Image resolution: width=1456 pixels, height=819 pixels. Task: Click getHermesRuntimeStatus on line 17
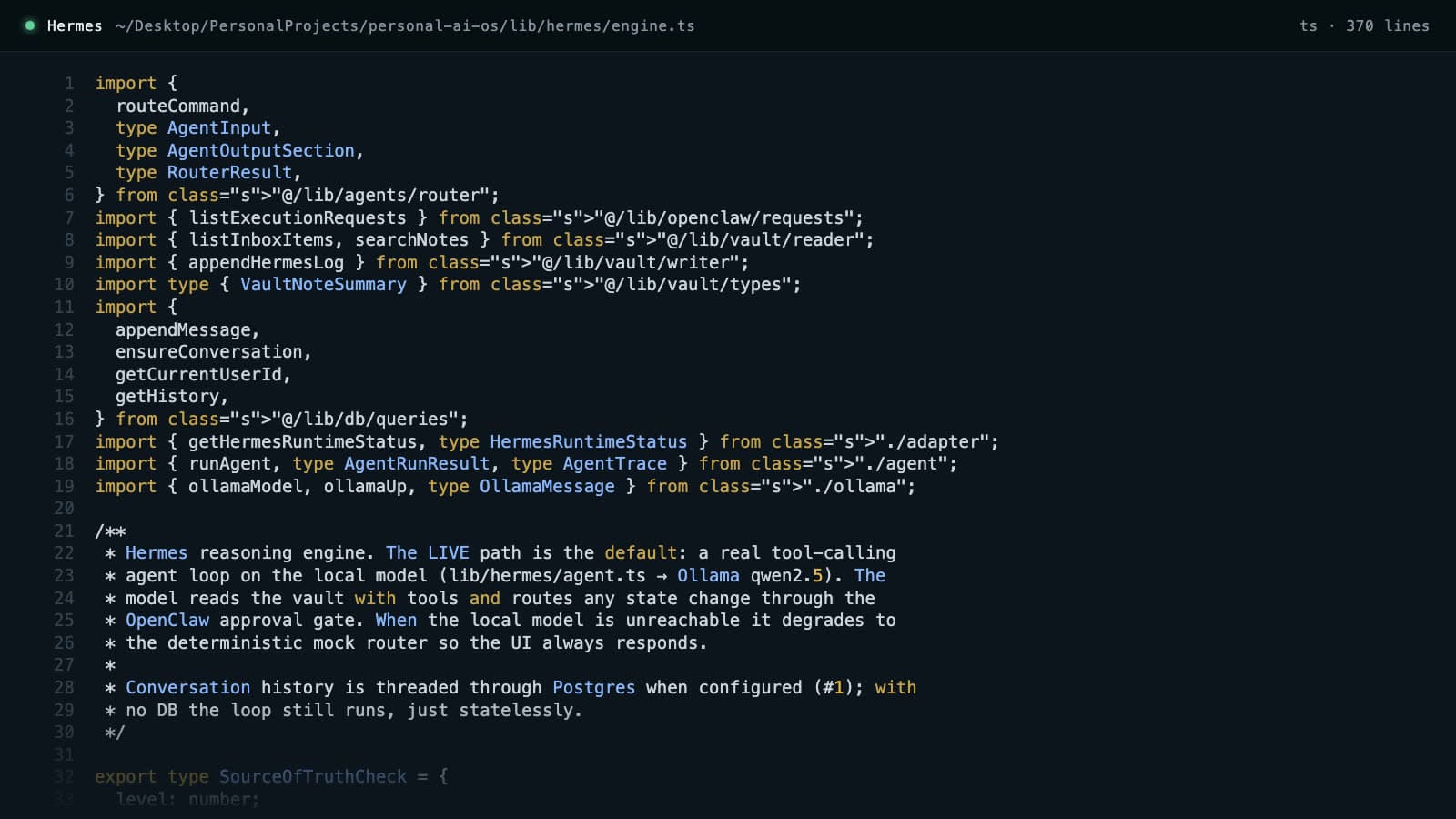(x=302, y=441)
